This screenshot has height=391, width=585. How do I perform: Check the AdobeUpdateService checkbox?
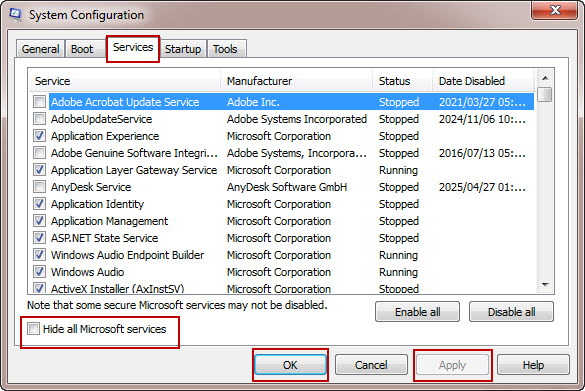pos(39,119)
